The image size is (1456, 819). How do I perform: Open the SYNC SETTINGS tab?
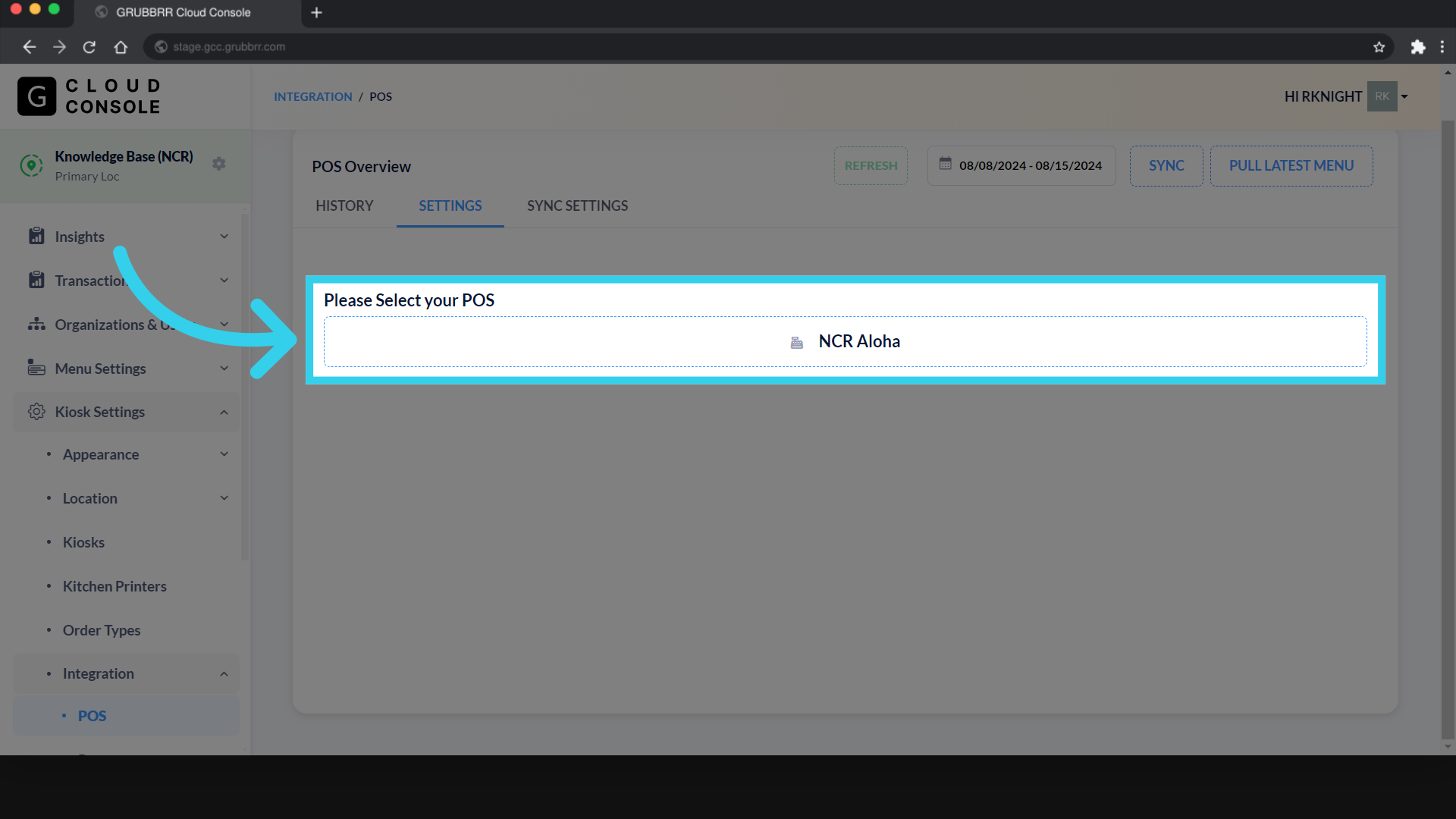tap(577, 206)
